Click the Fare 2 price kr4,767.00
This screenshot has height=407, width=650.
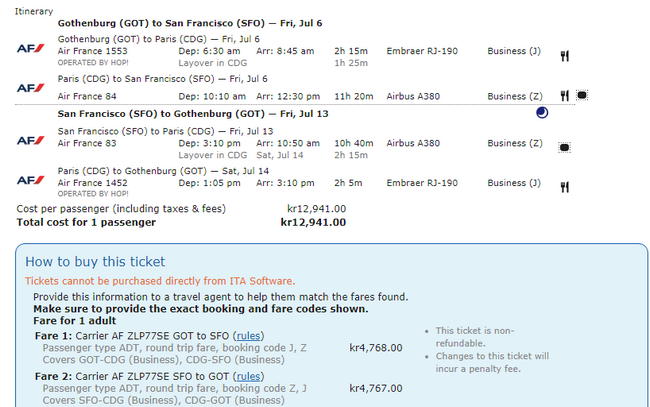coord(376,388)
